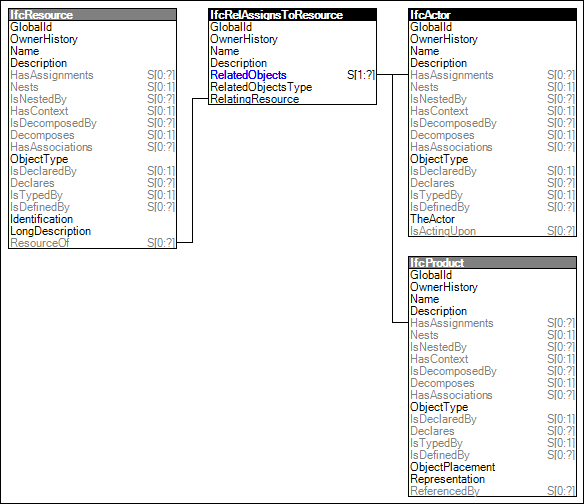This screenshot has height=504, width=584.
Task: Click Declares in the IfcResource box
Action: (x=32, y=183)
